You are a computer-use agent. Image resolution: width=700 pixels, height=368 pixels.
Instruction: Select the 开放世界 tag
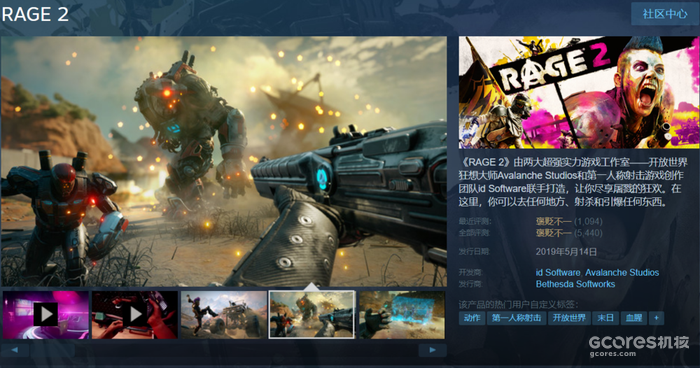pyautogui.click(x=569, y=318)
